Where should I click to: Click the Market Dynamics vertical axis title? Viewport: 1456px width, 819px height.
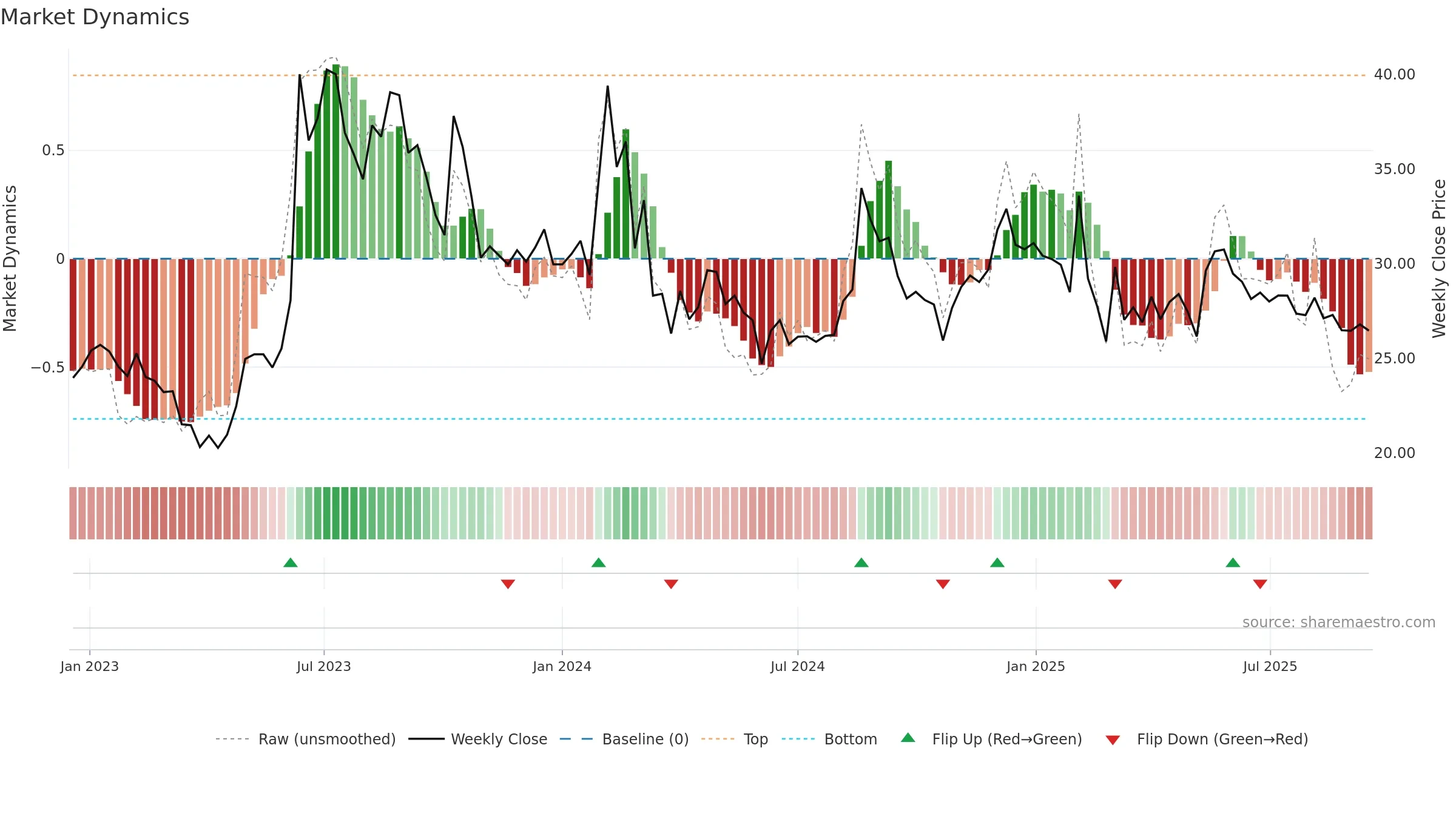click(x=10, y=258)
